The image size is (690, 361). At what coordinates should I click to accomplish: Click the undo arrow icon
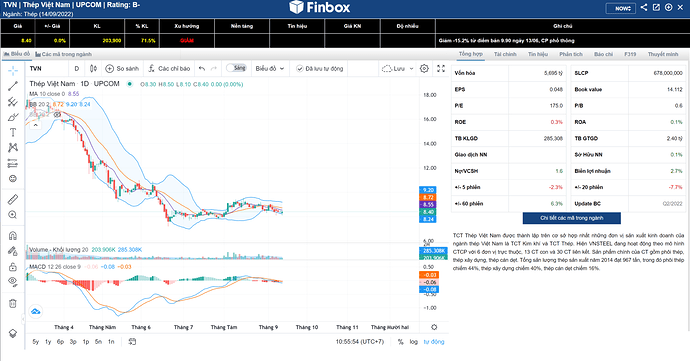coord(202,69)
